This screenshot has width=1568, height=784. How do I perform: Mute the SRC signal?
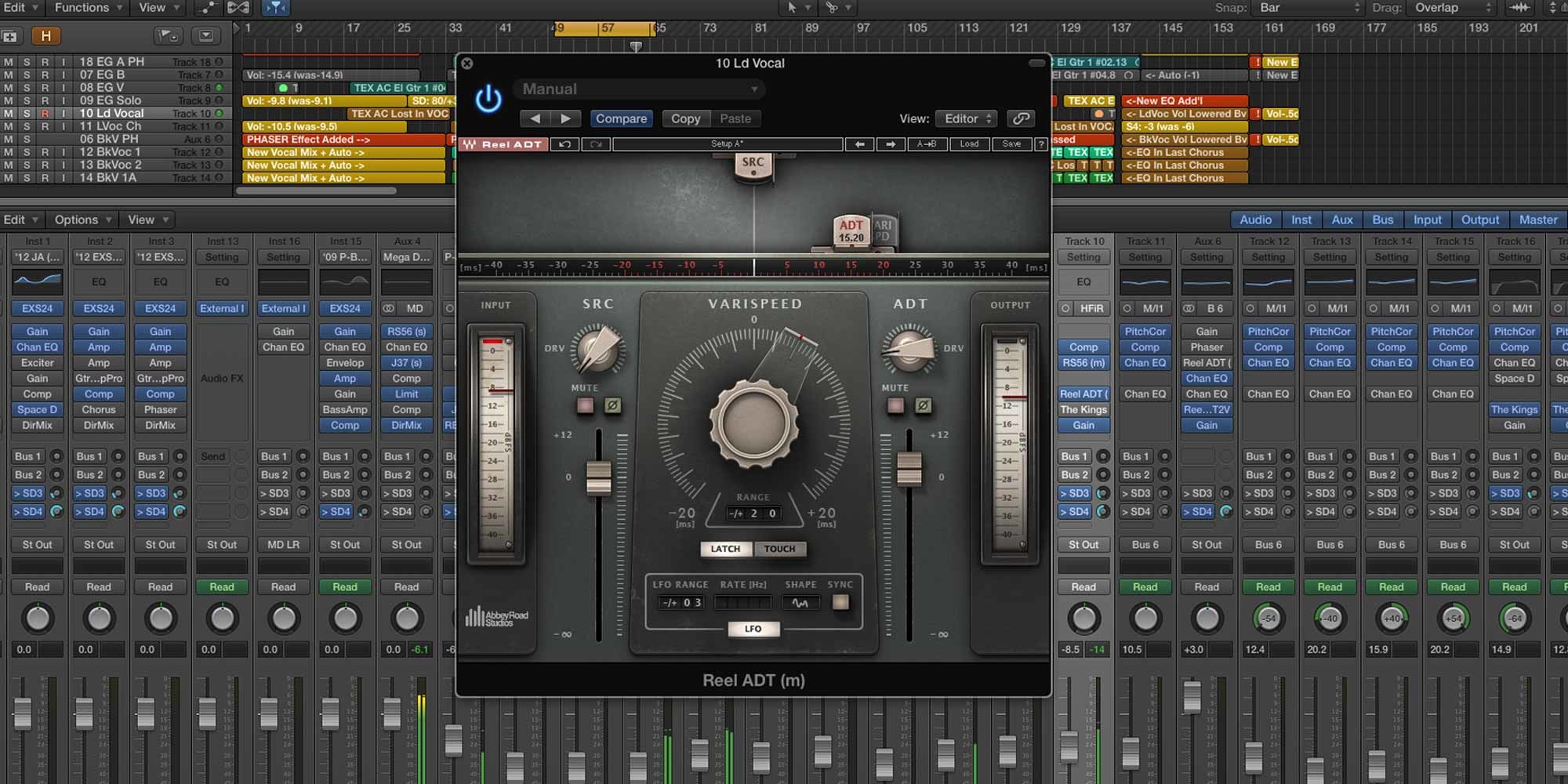coord(585,405)
